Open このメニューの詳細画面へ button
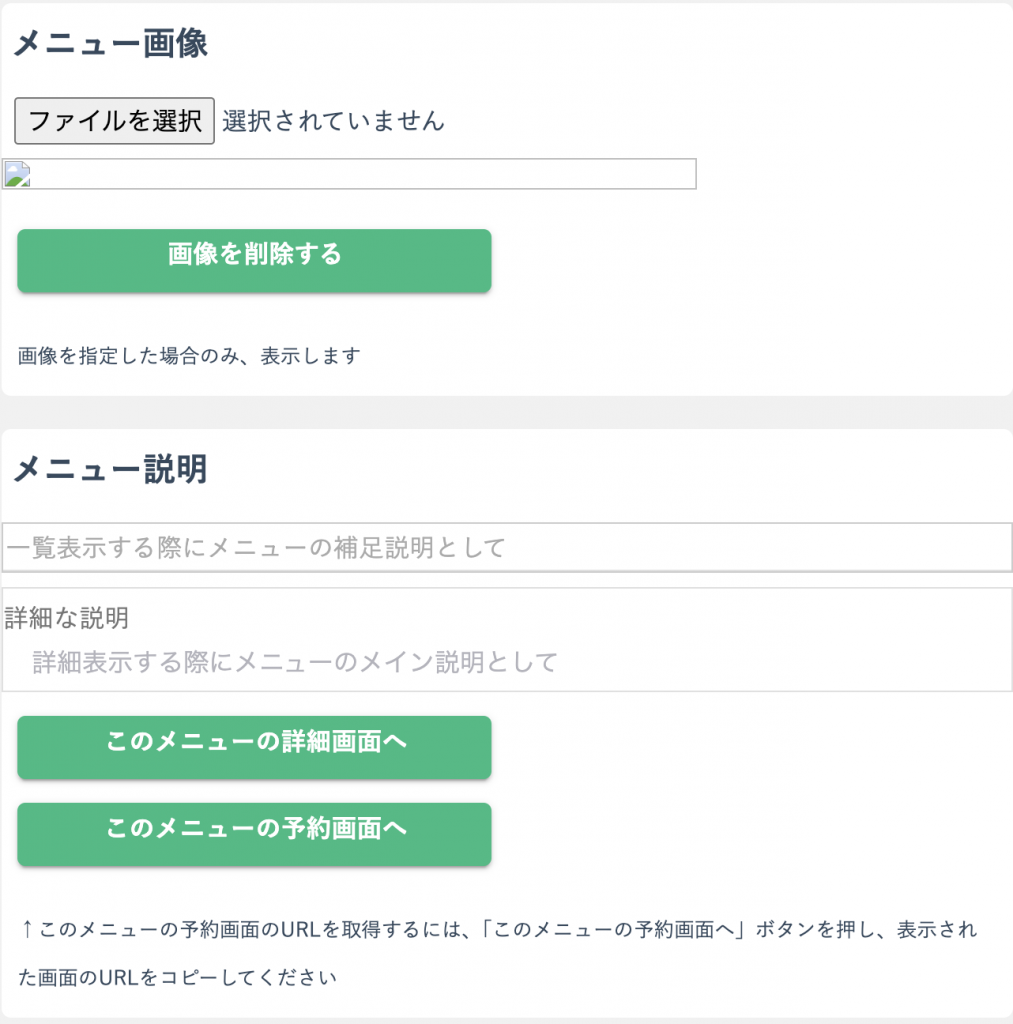 pyautogui.click(x=254, y=746)
